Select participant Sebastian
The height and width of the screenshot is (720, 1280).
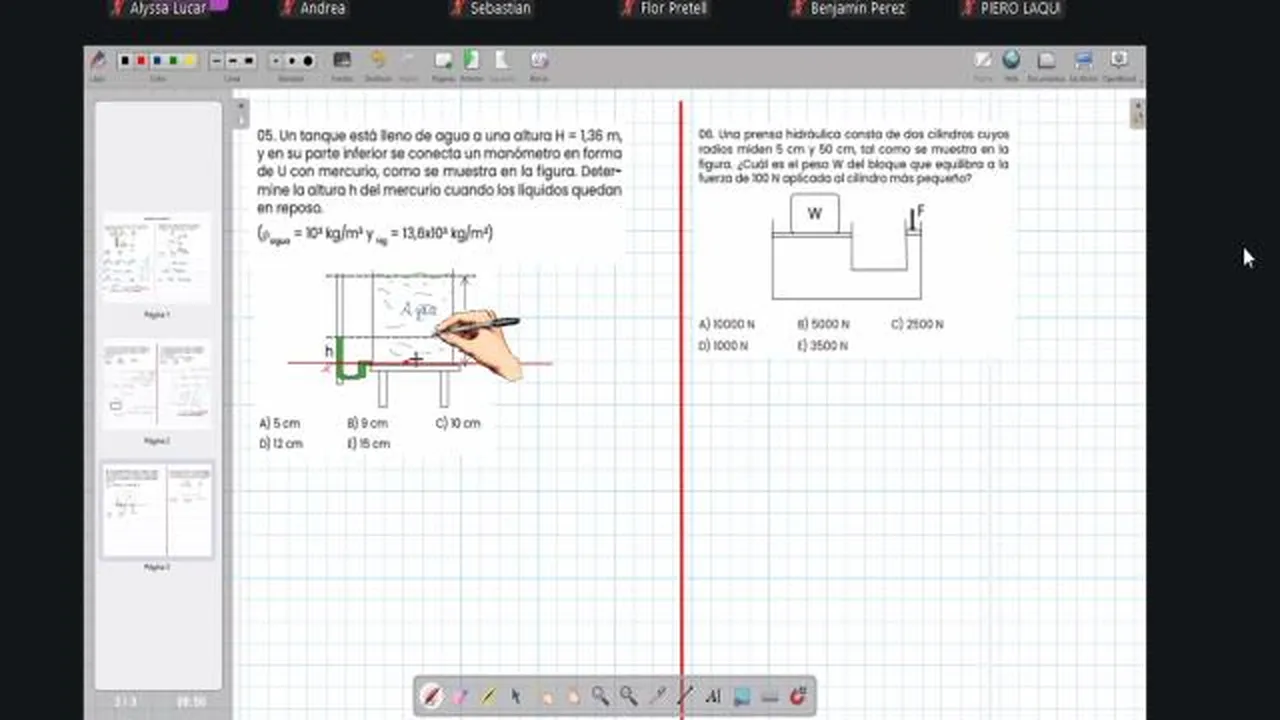491,8
